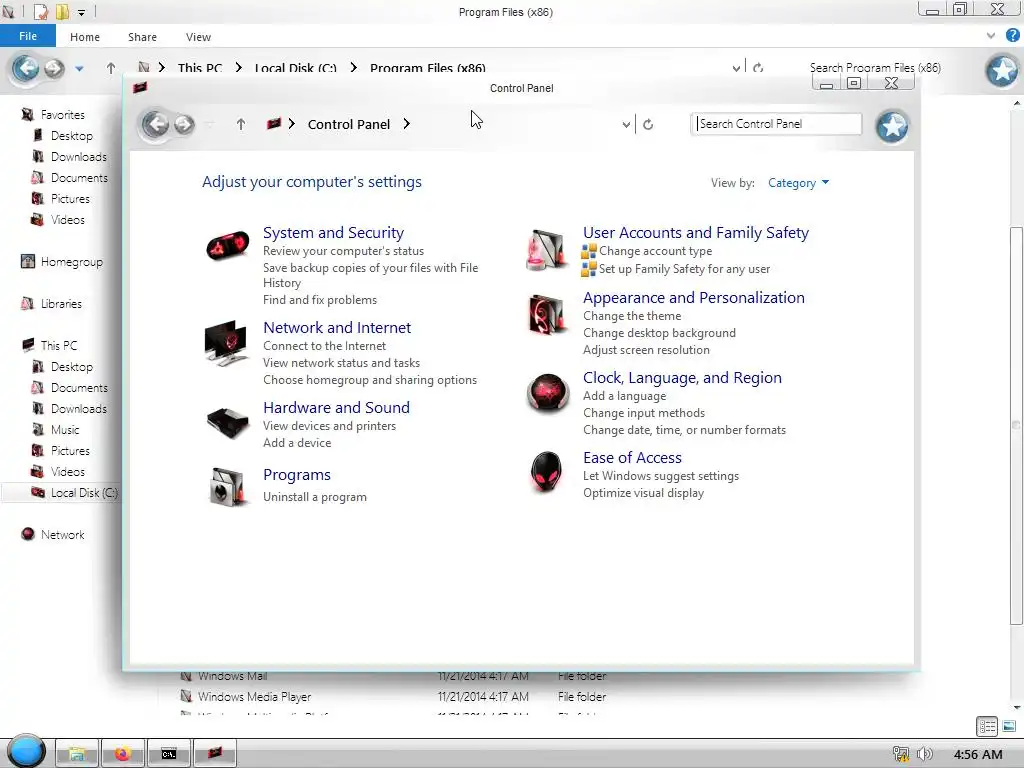Click the Explorer window forward arrow
1024x768 pixels.
[x=54, y=68]
